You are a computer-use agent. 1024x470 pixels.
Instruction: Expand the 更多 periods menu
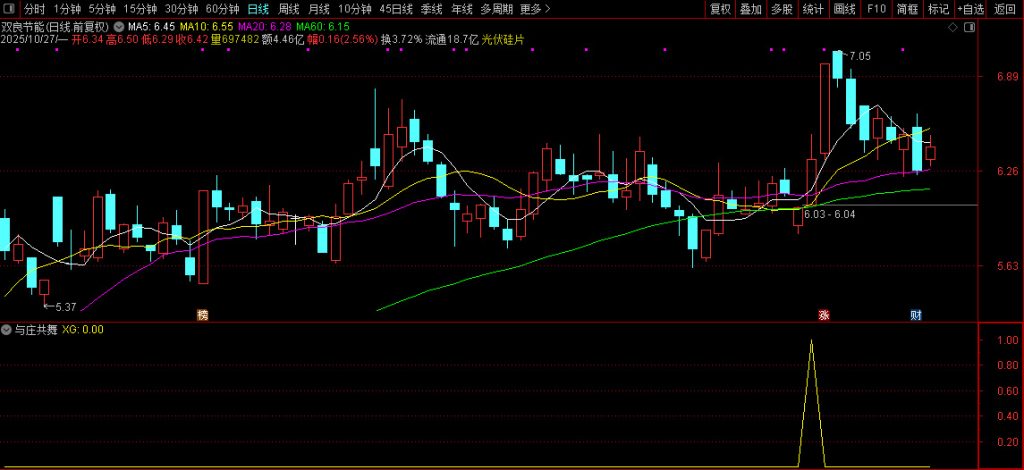(x=535, y=9)
